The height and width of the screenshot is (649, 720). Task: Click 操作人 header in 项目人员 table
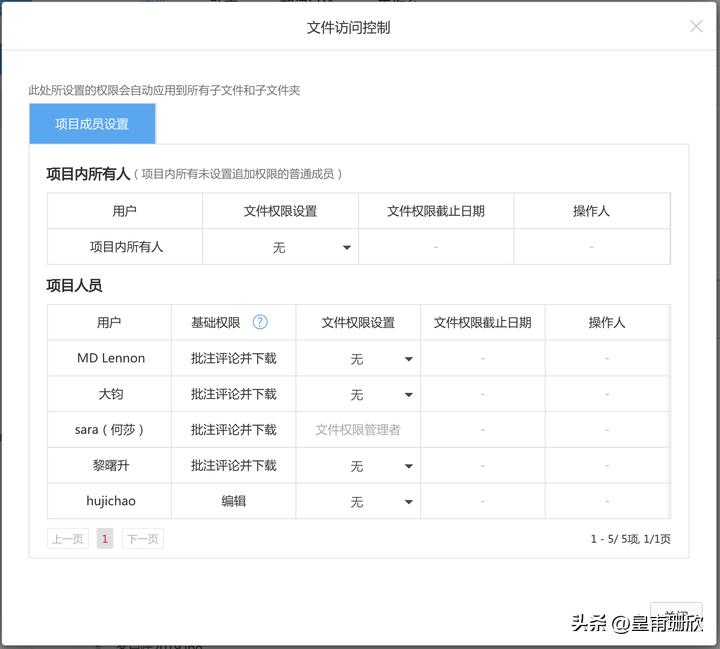click(x=607, y=322)
